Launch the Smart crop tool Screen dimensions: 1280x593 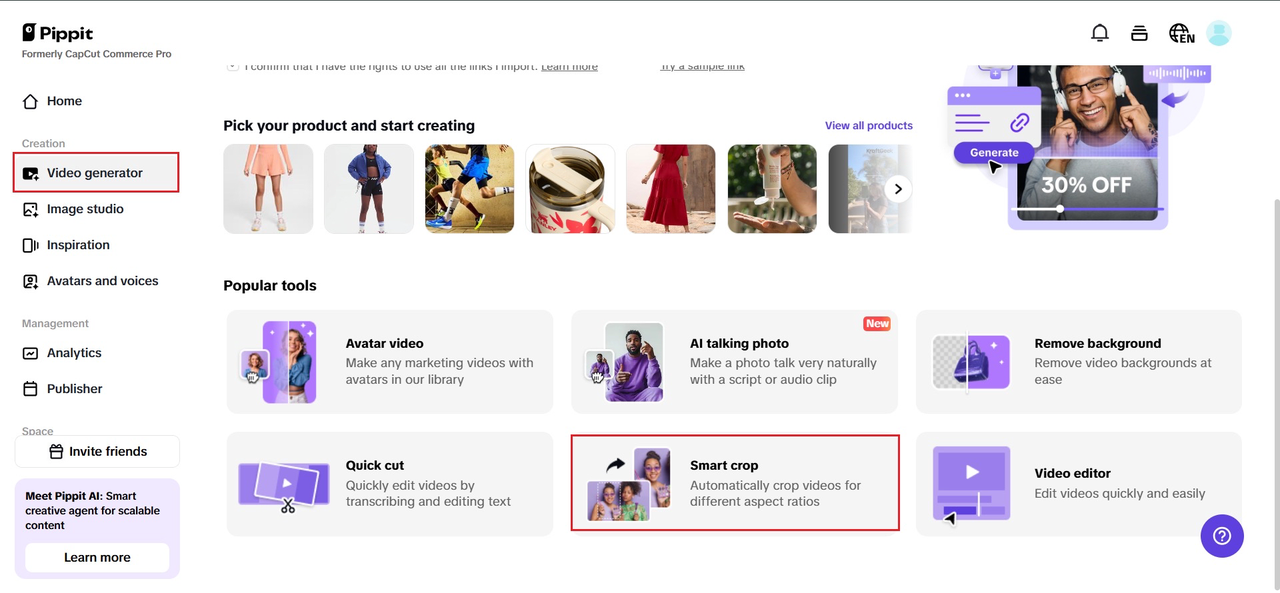(735, 483)
